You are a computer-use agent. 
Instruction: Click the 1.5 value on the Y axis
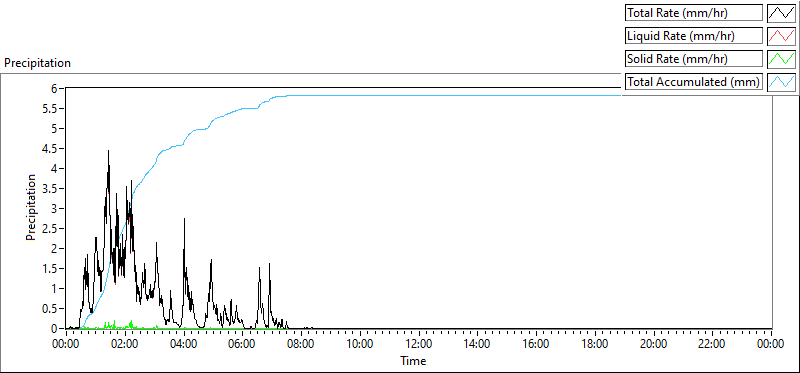click(51, 268)
